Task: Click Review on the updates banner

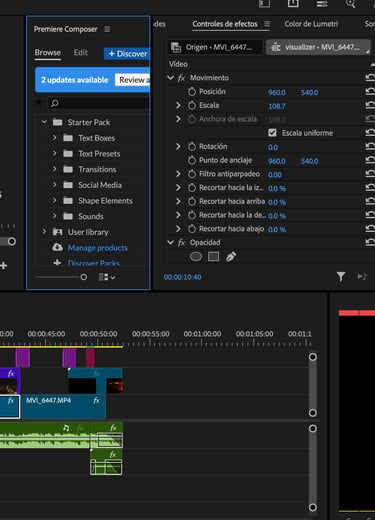Action: [x=133, y=80]
